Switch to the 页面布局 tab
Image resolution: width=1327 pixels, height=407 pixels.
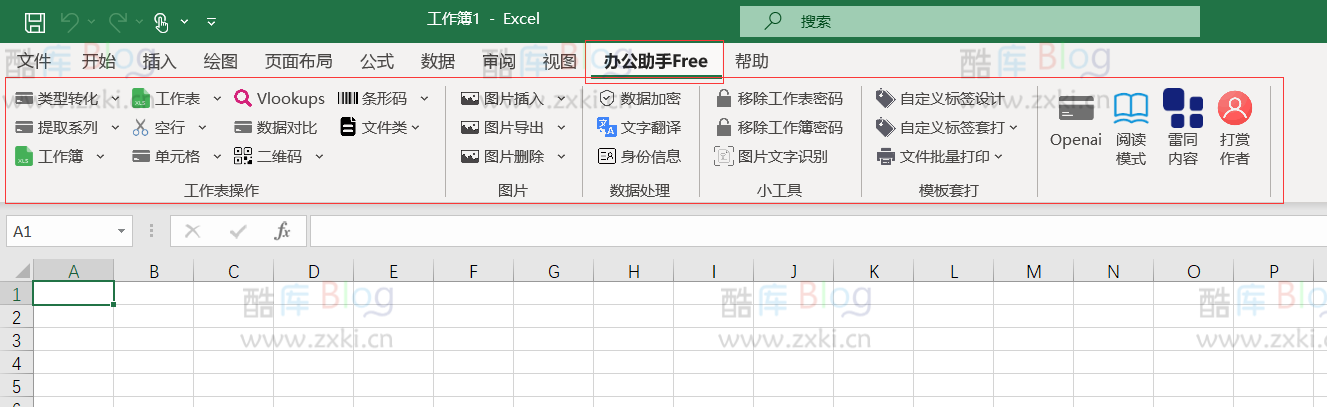pos(298,61)
